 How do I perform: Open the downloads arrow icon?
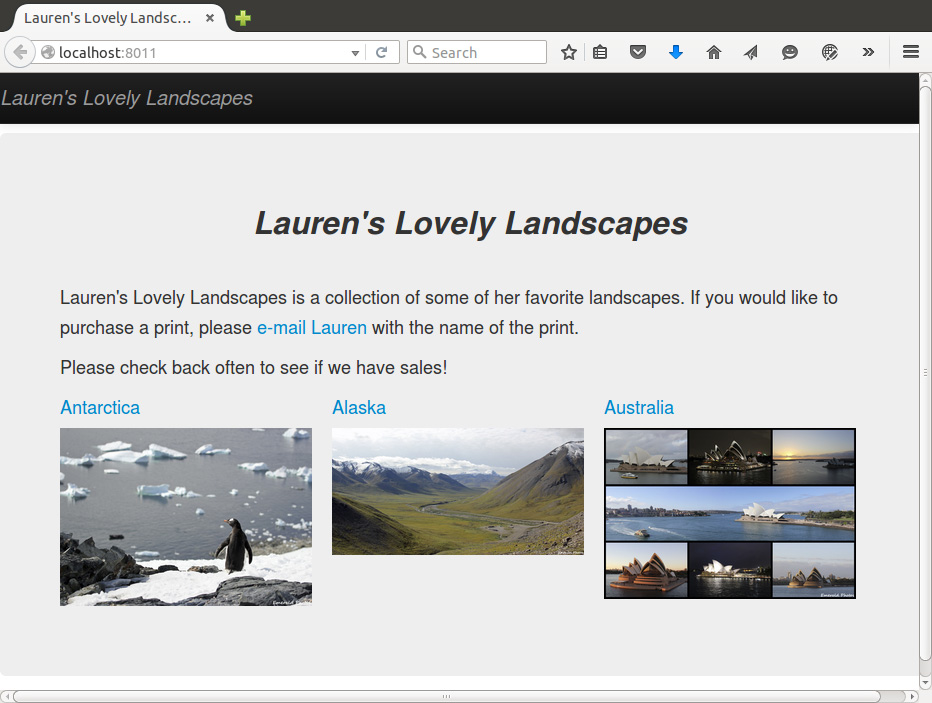tap(676, 52)
